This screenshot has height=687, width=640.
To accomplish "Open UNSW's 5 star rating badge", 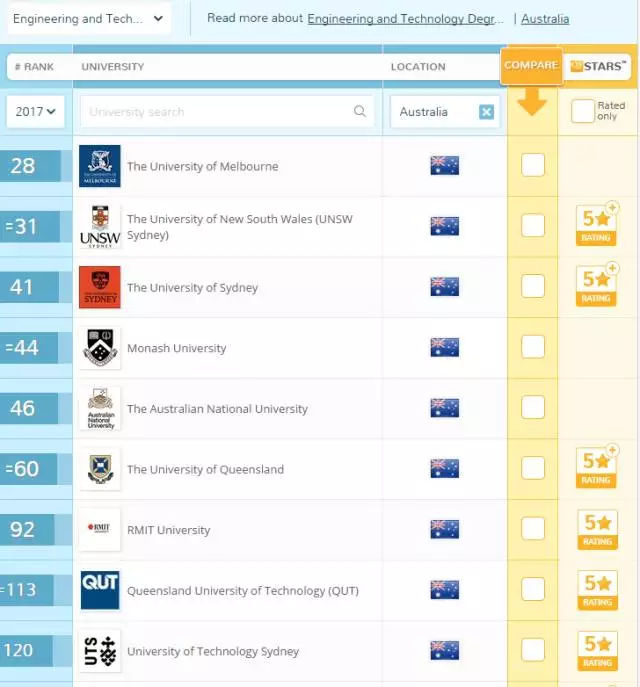I will [597, 225].
